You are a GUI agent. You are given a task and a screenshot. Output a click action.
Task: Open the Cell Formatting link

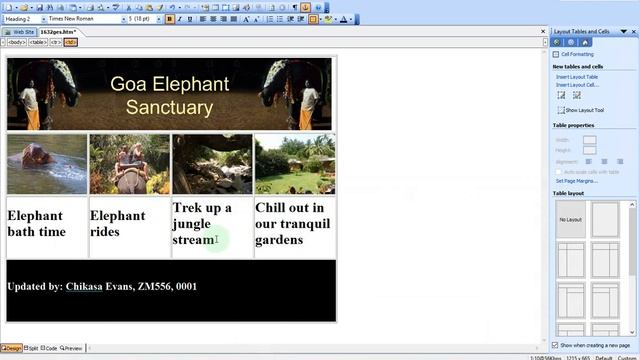[577, 54]
